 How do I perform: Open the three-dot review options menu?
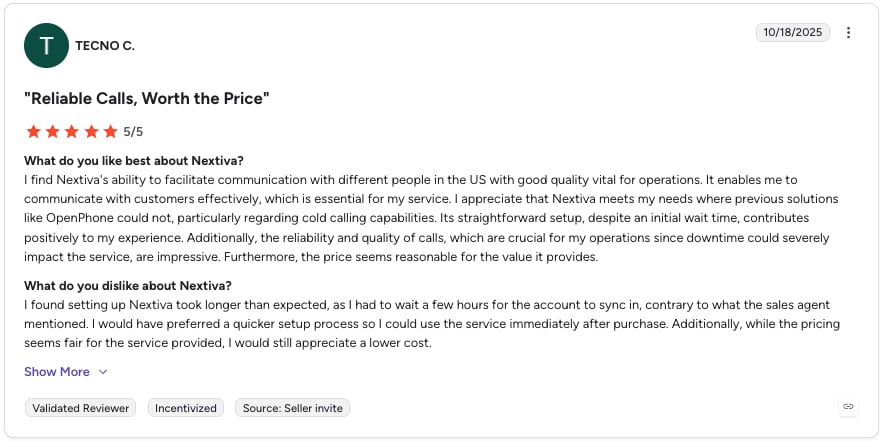click(848, 33)
